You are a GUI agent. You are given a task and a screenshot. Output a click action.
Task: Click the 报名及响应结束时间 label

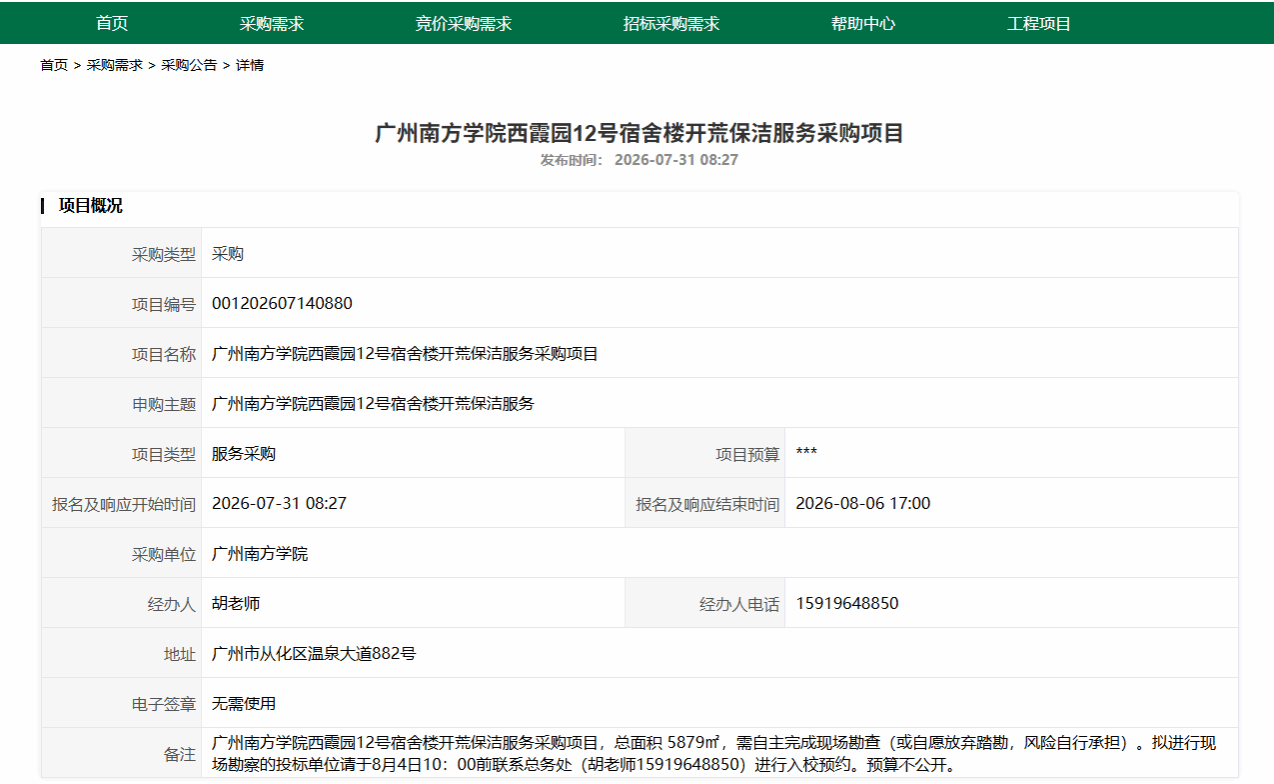(708, 504)
